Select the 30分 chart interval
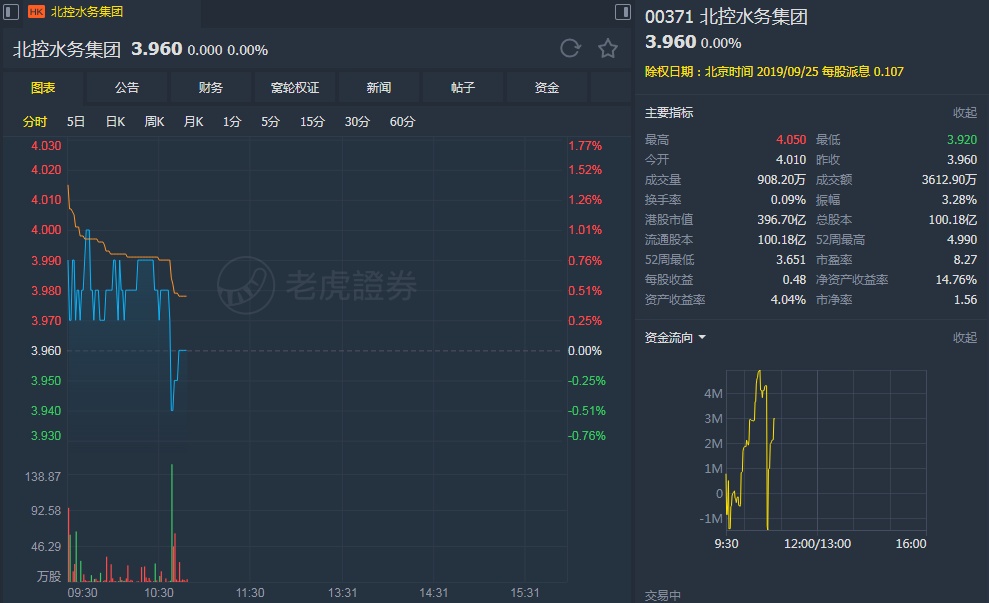 (x=356, y=122)
